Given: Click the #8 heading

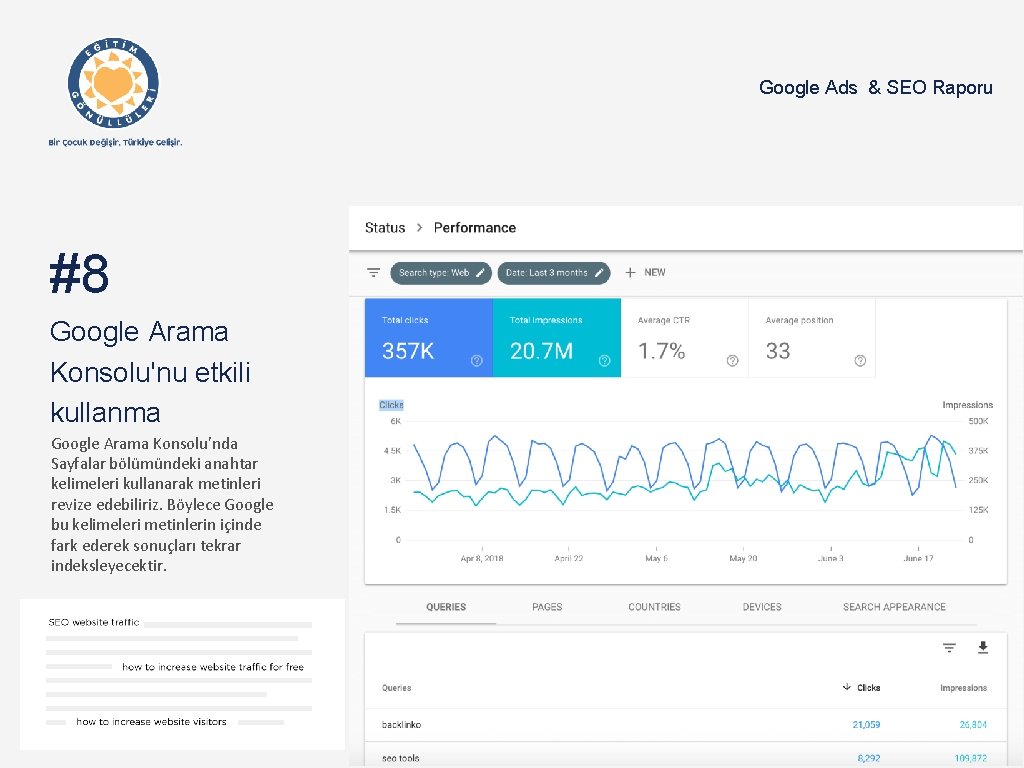Looking at the screenshot, I should coord(79,274).
